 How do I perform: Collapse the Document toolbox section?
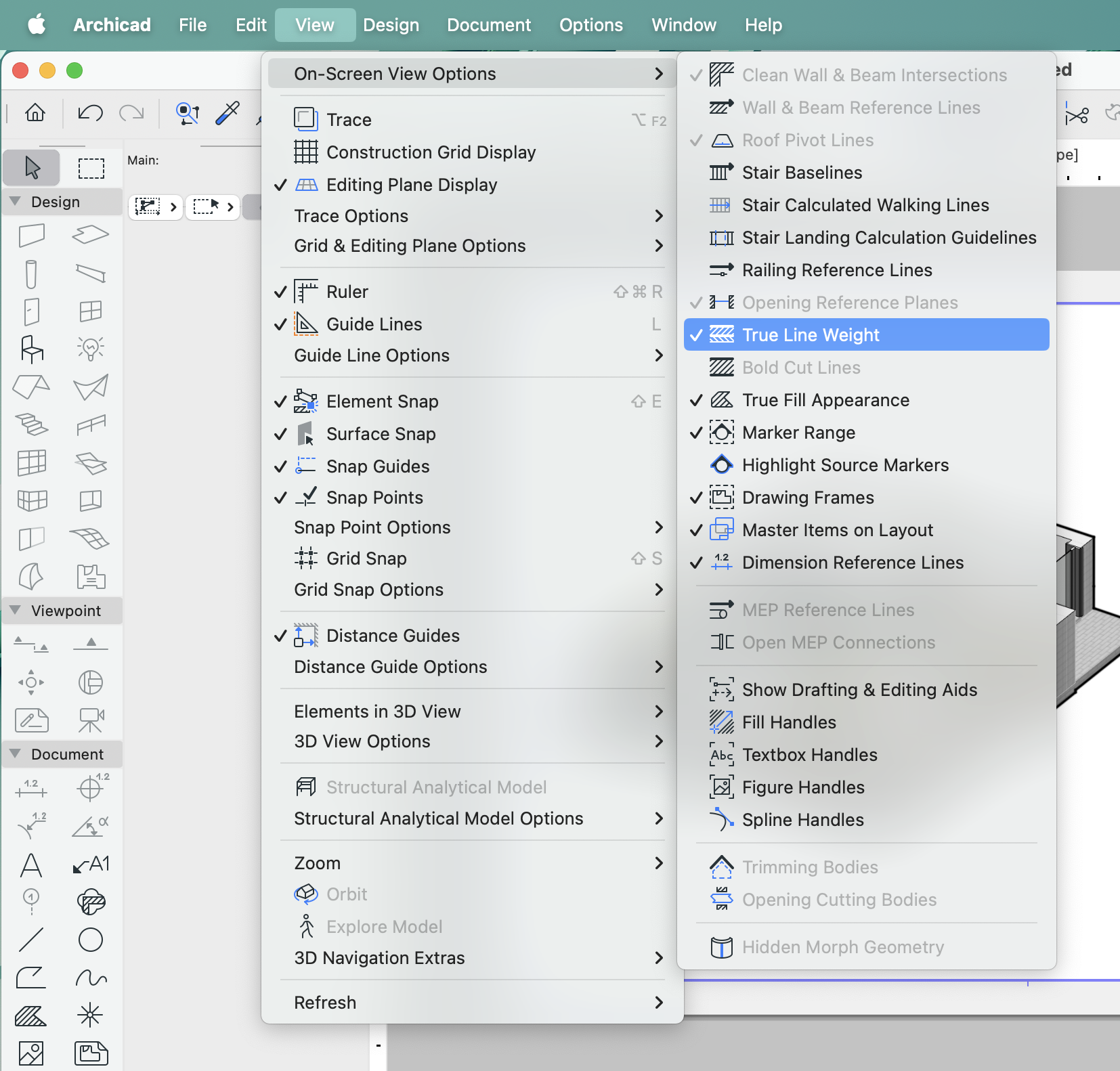point(15,754)
